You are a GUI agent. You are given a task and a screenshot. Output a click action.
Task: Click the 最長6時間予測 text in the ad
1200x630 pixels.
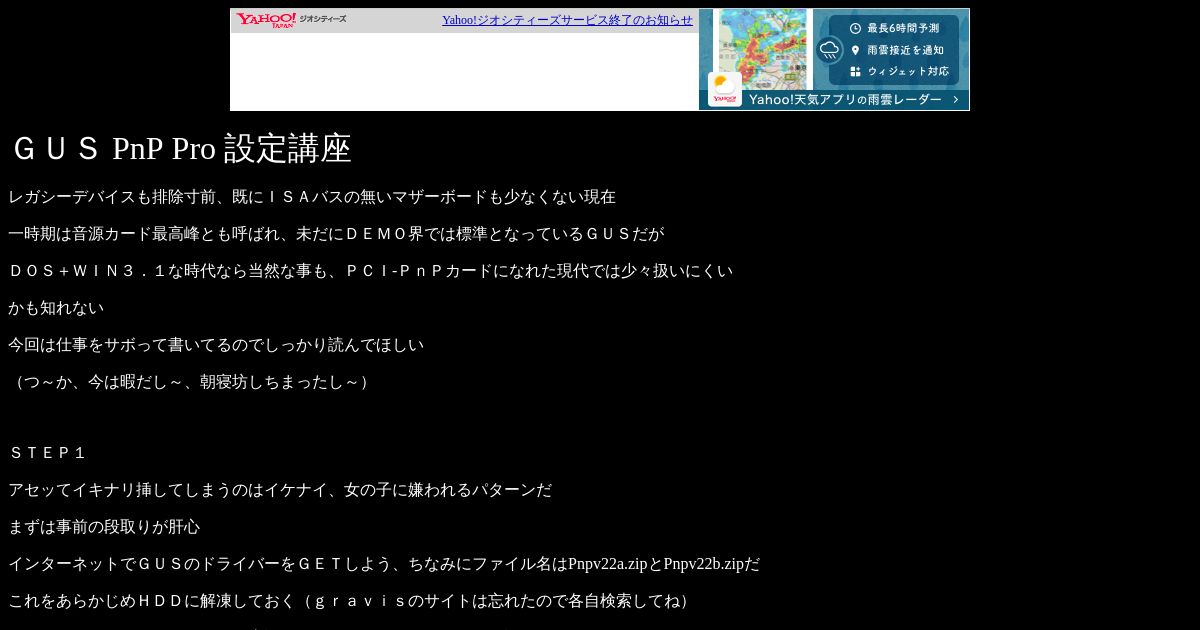coord(903,28)
